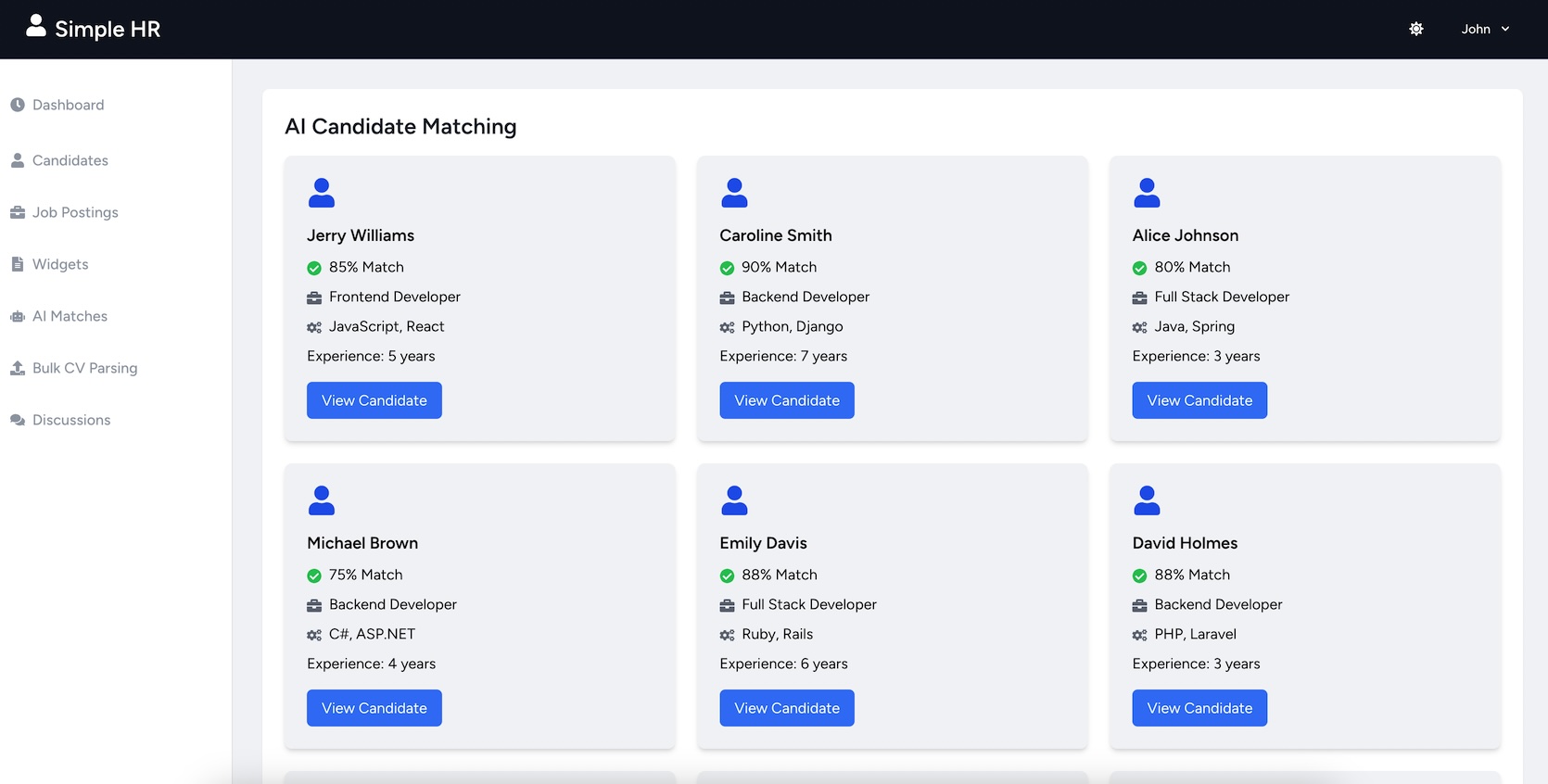The width and height of the screenshot is (1548, 784).
Task: Click the Widgets document icon
Action: [x=18, y=264]
